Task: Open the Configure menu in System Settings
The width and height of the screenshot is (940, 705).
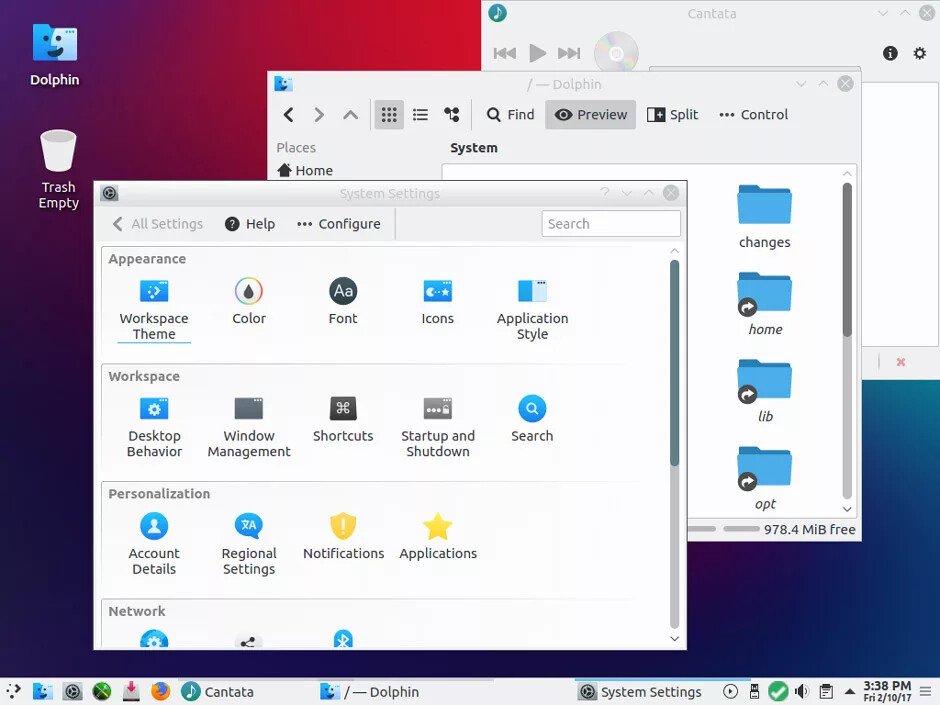Action: 338,223
